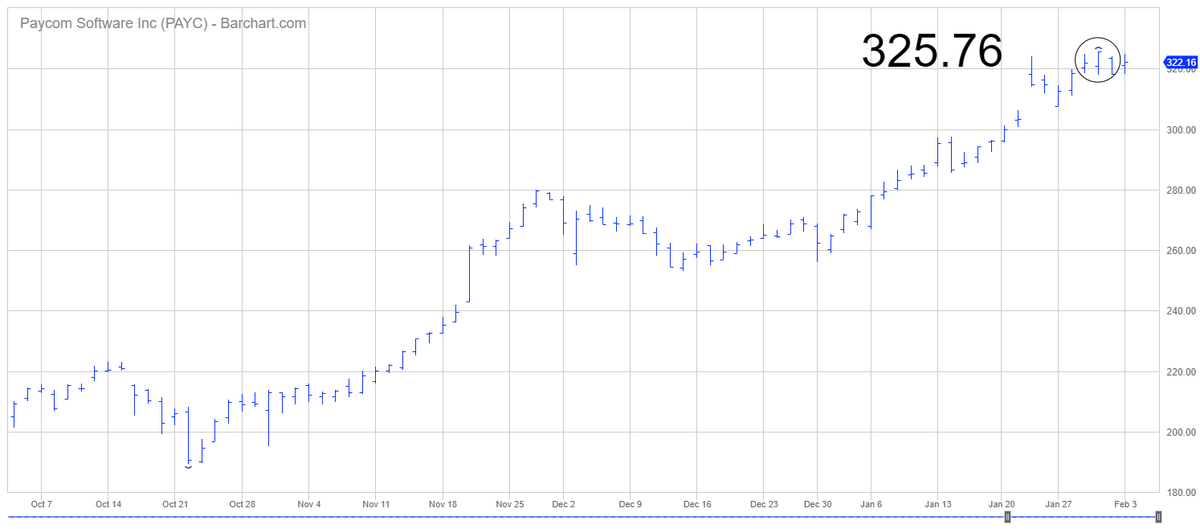The height and width of the screenshot is (529, 1200).
Task: Click the Oct 28 date label
Action: (242, 505)
